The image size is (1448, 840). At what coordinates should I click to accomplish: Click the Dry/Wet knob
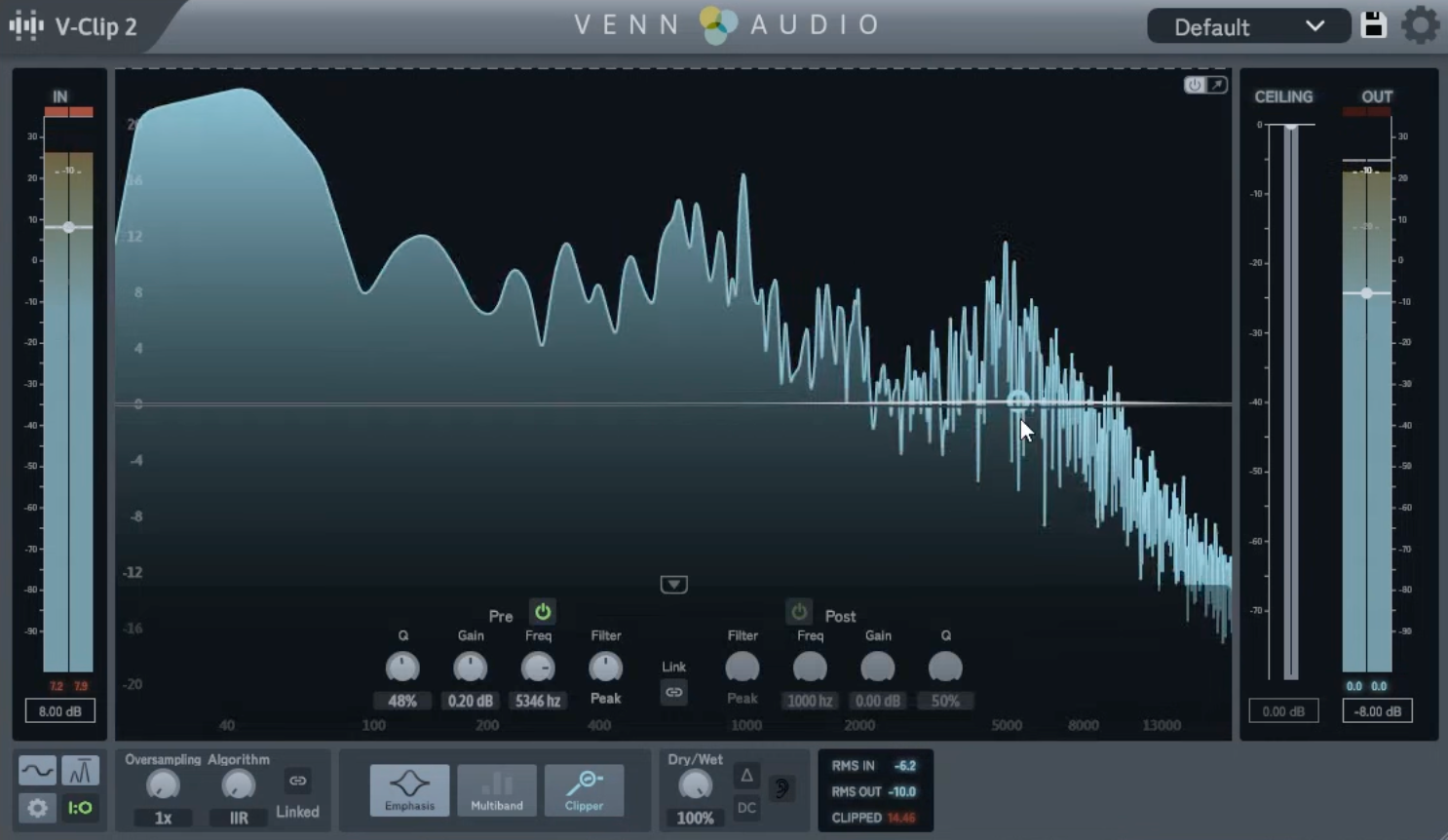(695, 785)
